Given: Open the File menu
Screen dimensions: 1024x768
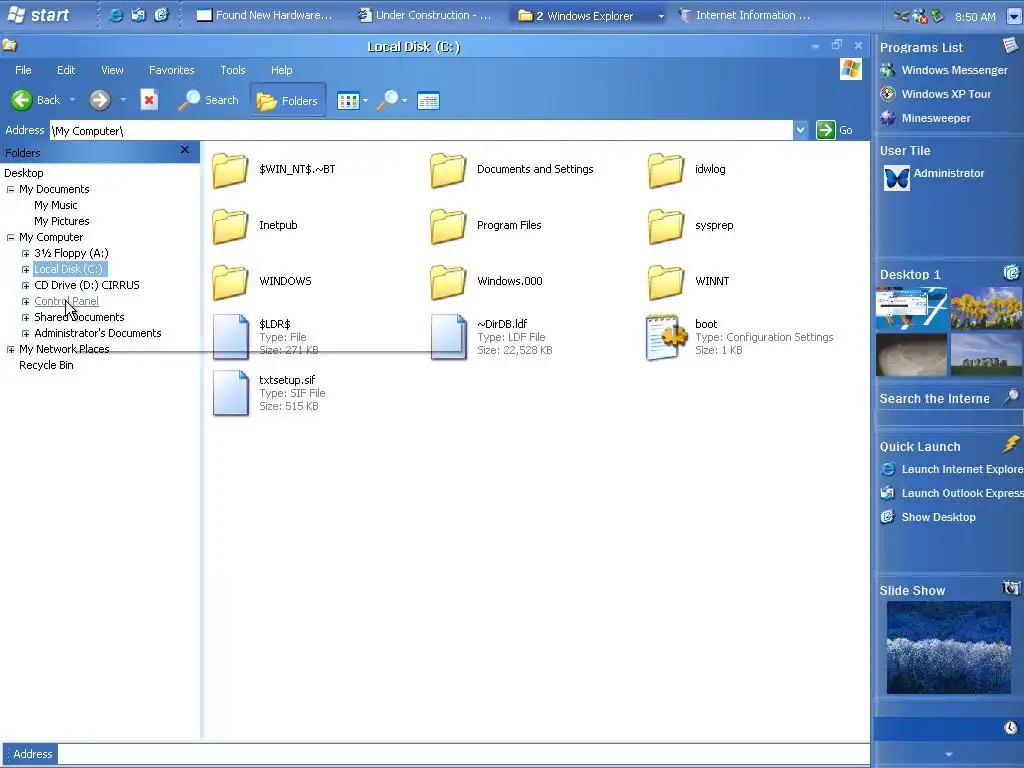Looking at the screenshot, I should pos(23,70).
